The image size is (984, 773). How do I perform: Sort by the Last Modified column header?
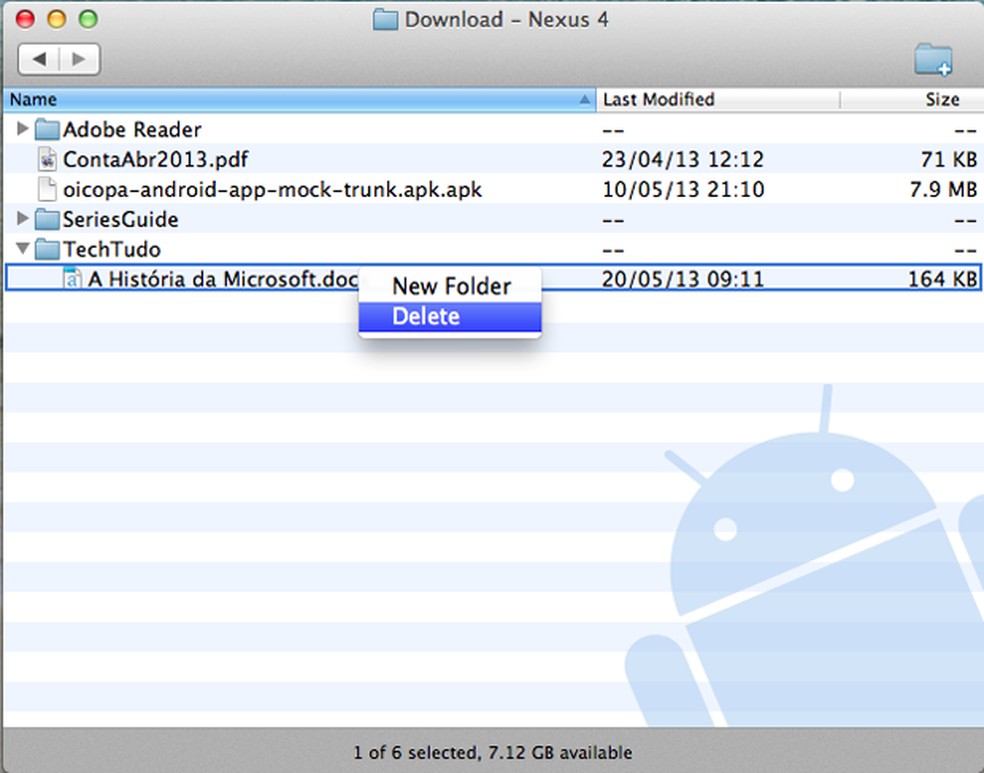718,100
